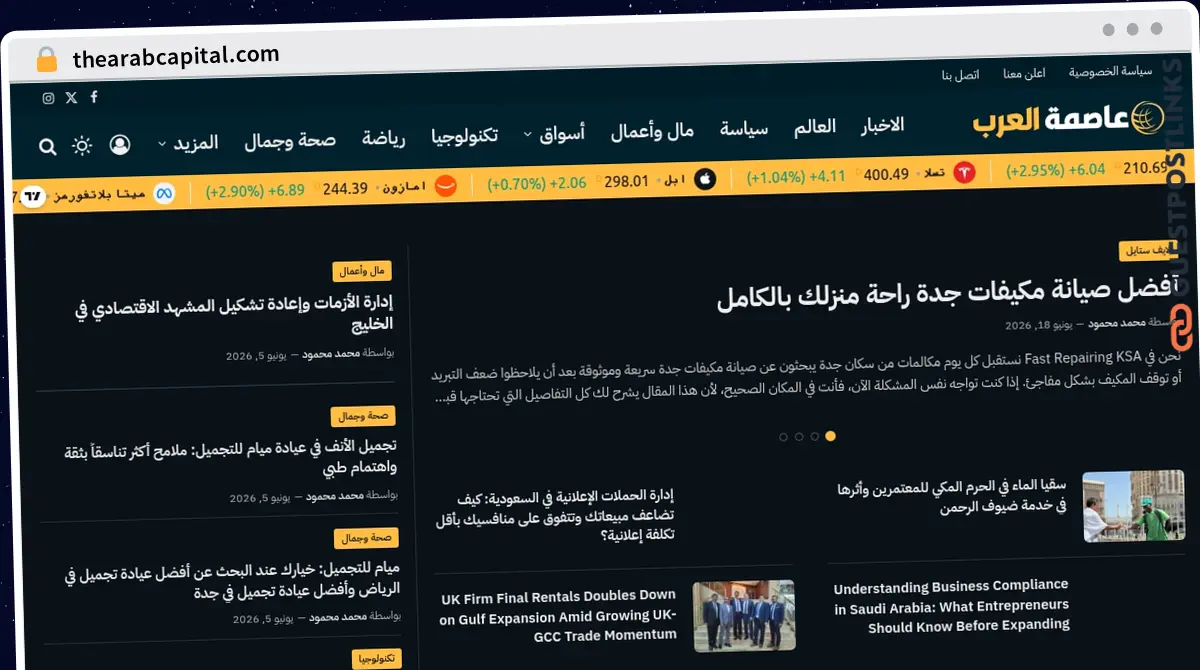Click صحة وجمال tag above تجميل الأنف
Viewport: 1200px width, 670px height.
[364, 416]
